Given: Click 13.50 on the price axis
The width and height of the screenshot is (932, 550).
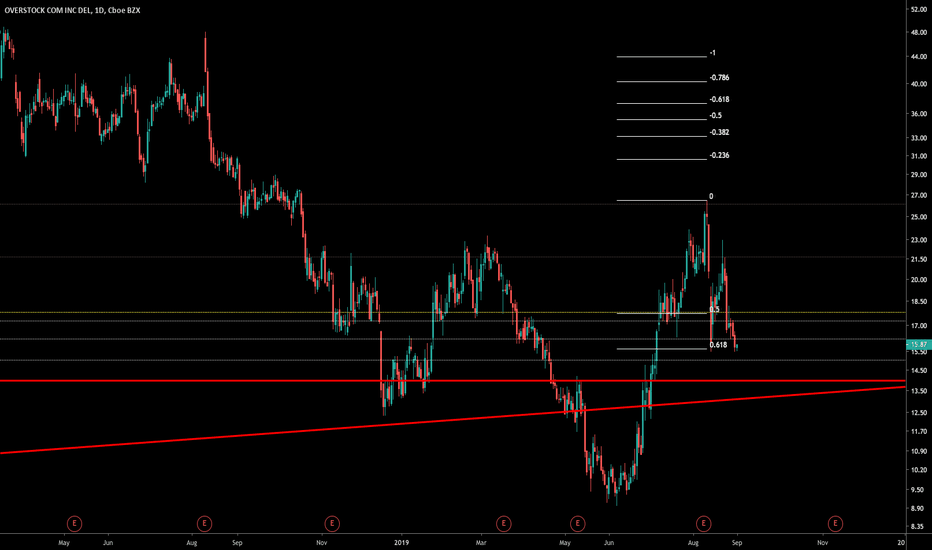Looking at the screenshot, I should pos(919,391).
